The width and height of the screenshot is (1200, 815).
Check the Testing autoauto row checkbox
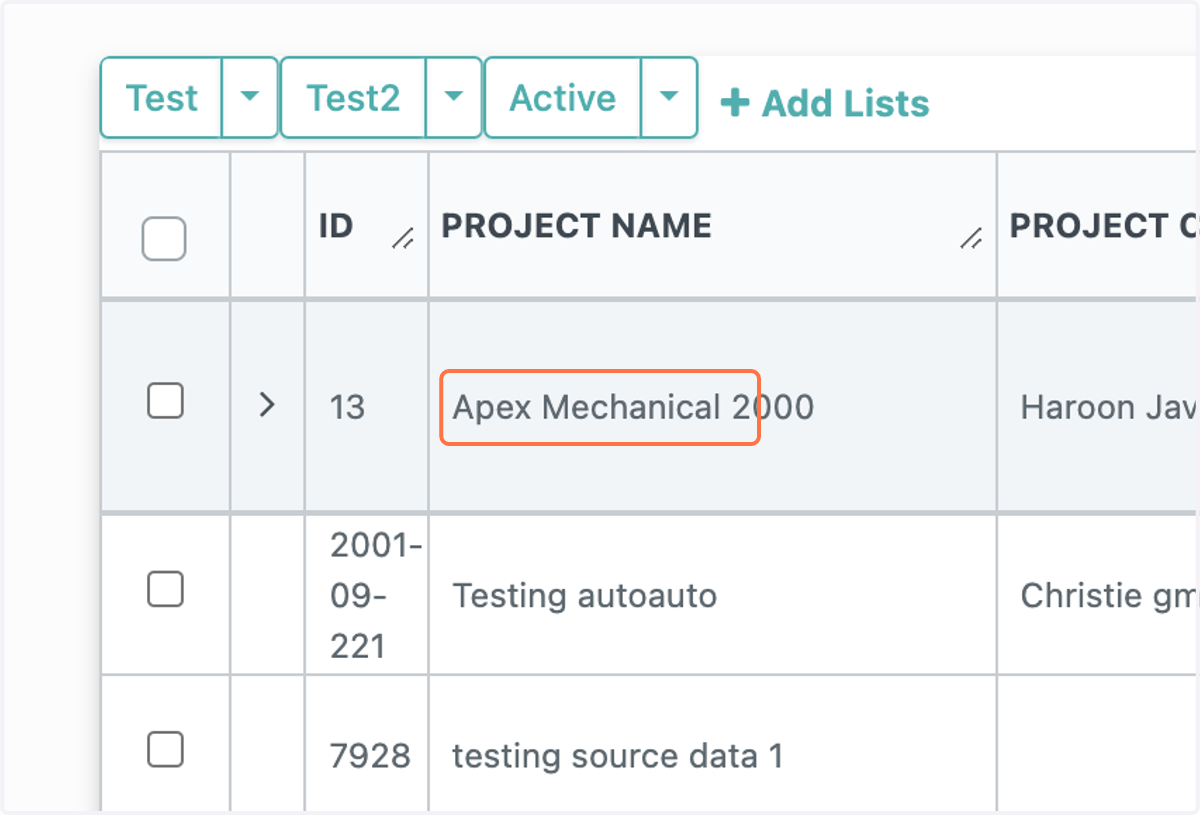[x=165, y=589]
